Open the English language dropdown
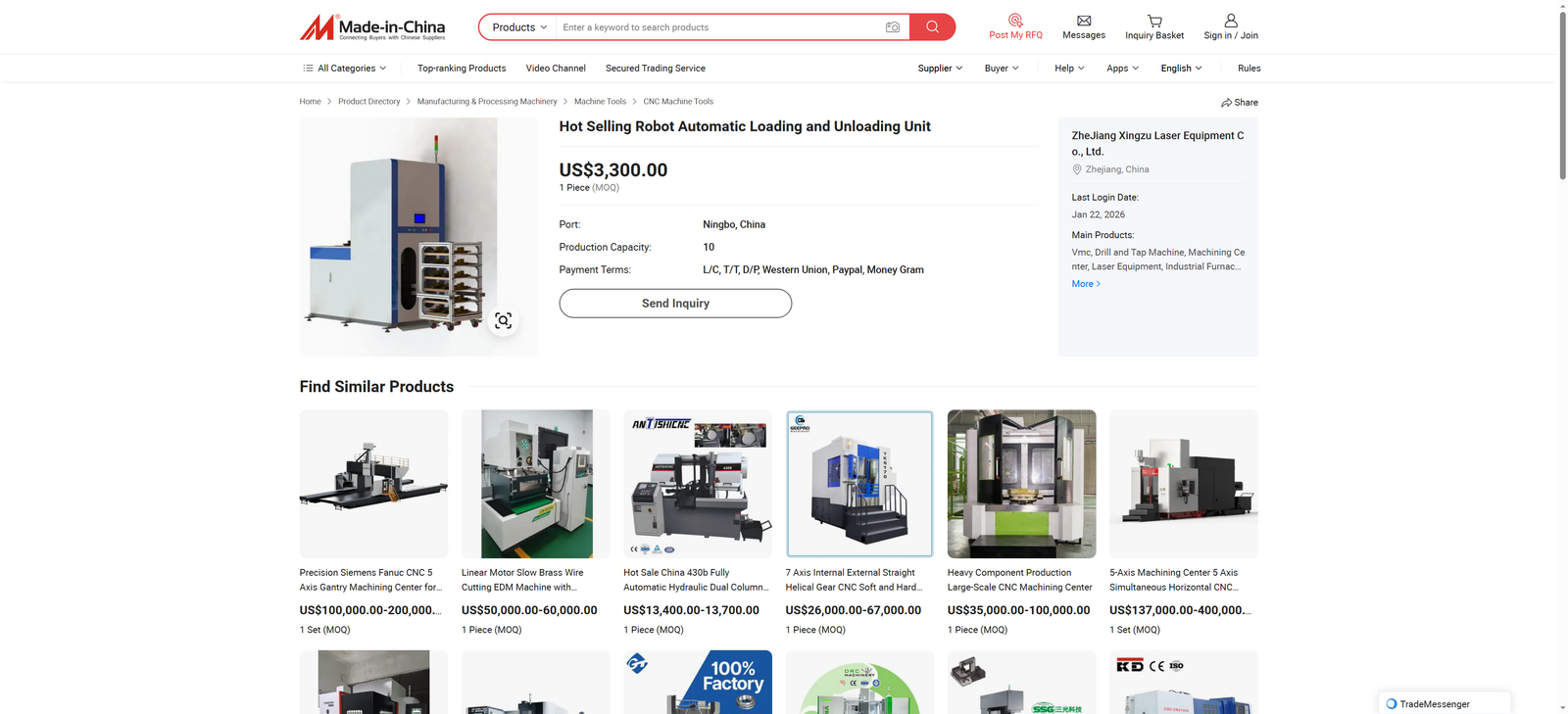 (1180, 69)
